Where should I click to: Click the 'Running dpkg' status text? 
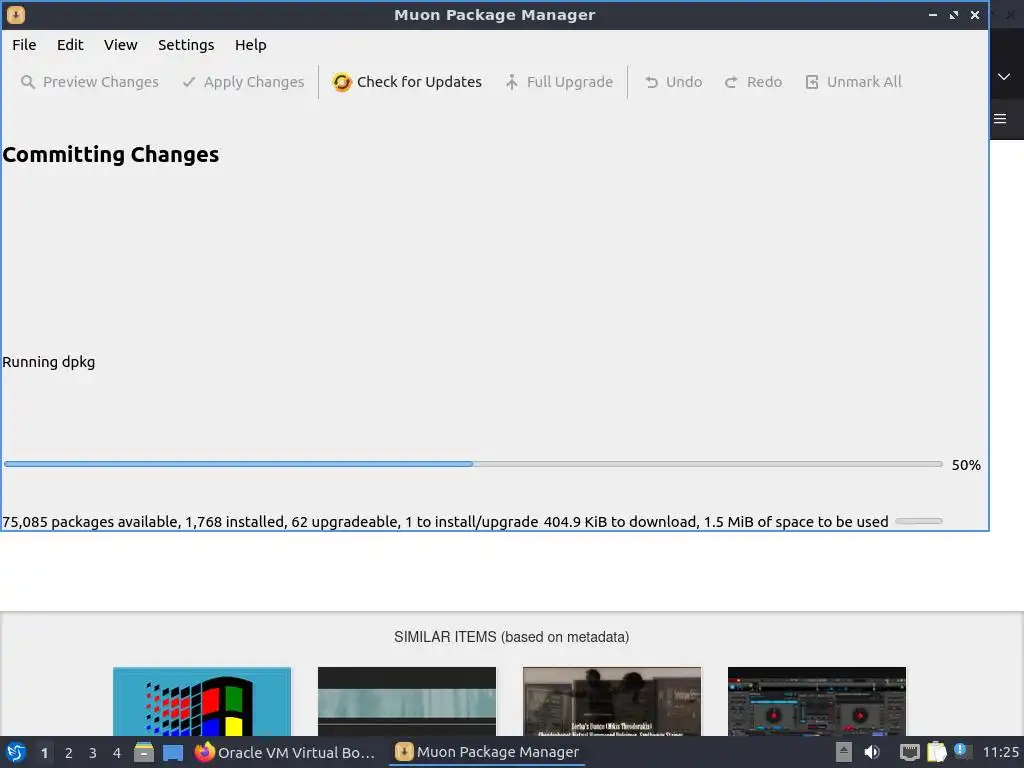49,362
